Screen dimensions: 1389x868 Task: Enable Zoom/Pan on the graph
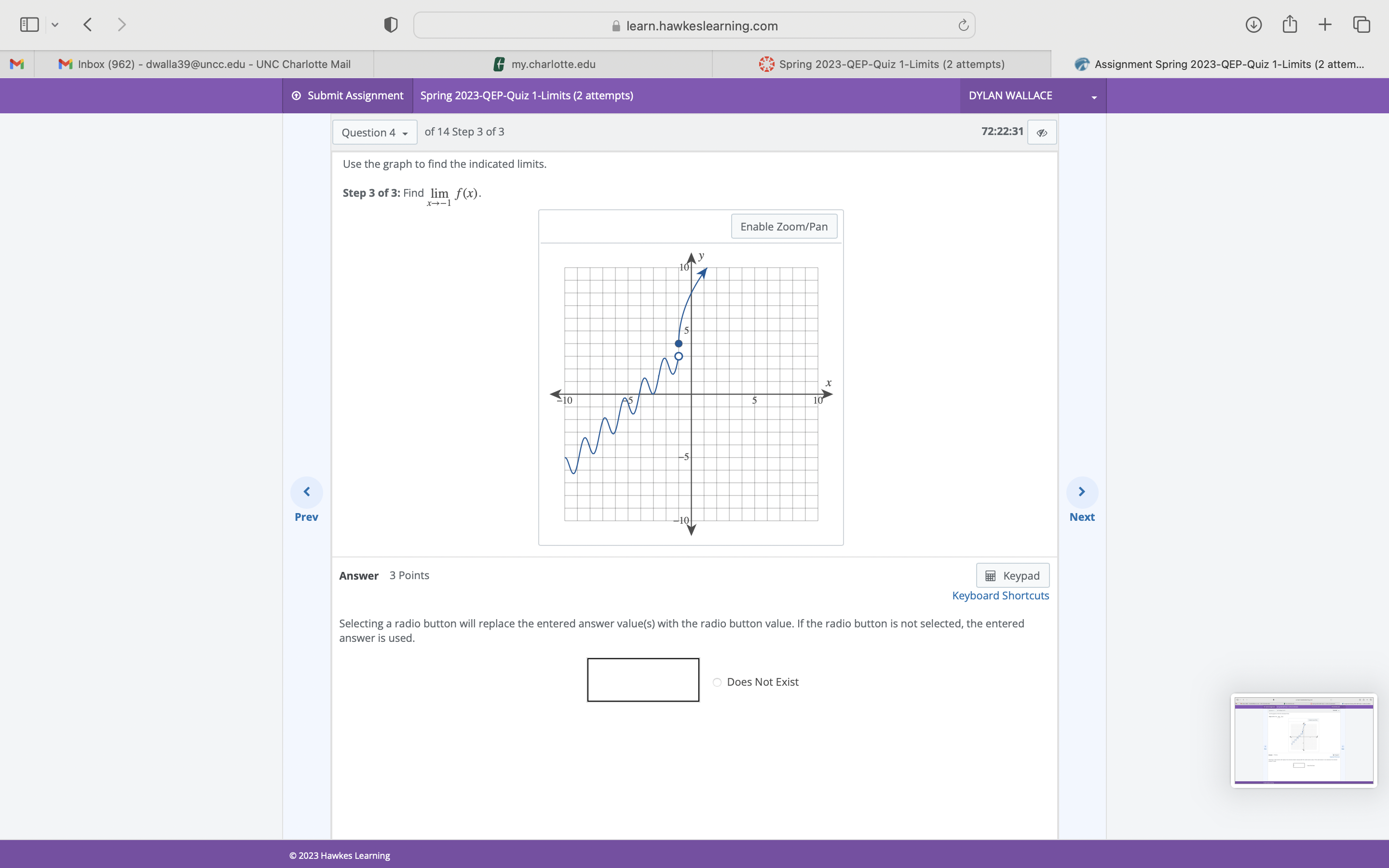(783, 226)
